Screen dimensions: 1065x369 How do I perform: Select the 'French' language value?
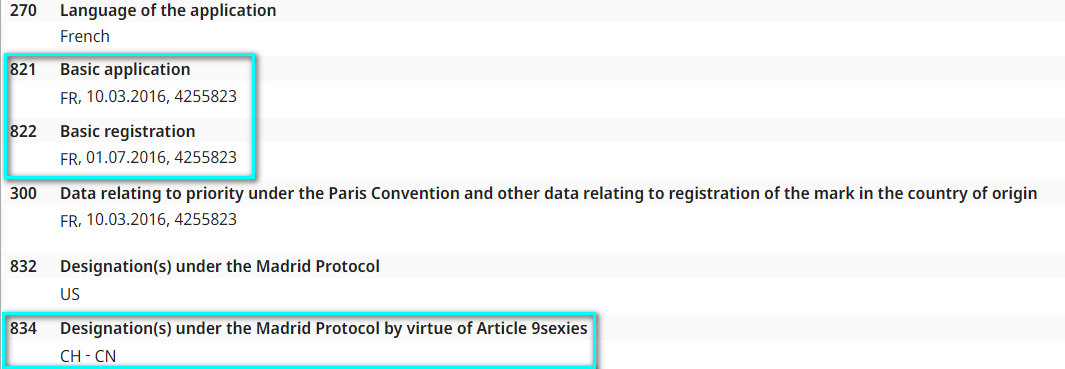point(84,36)
